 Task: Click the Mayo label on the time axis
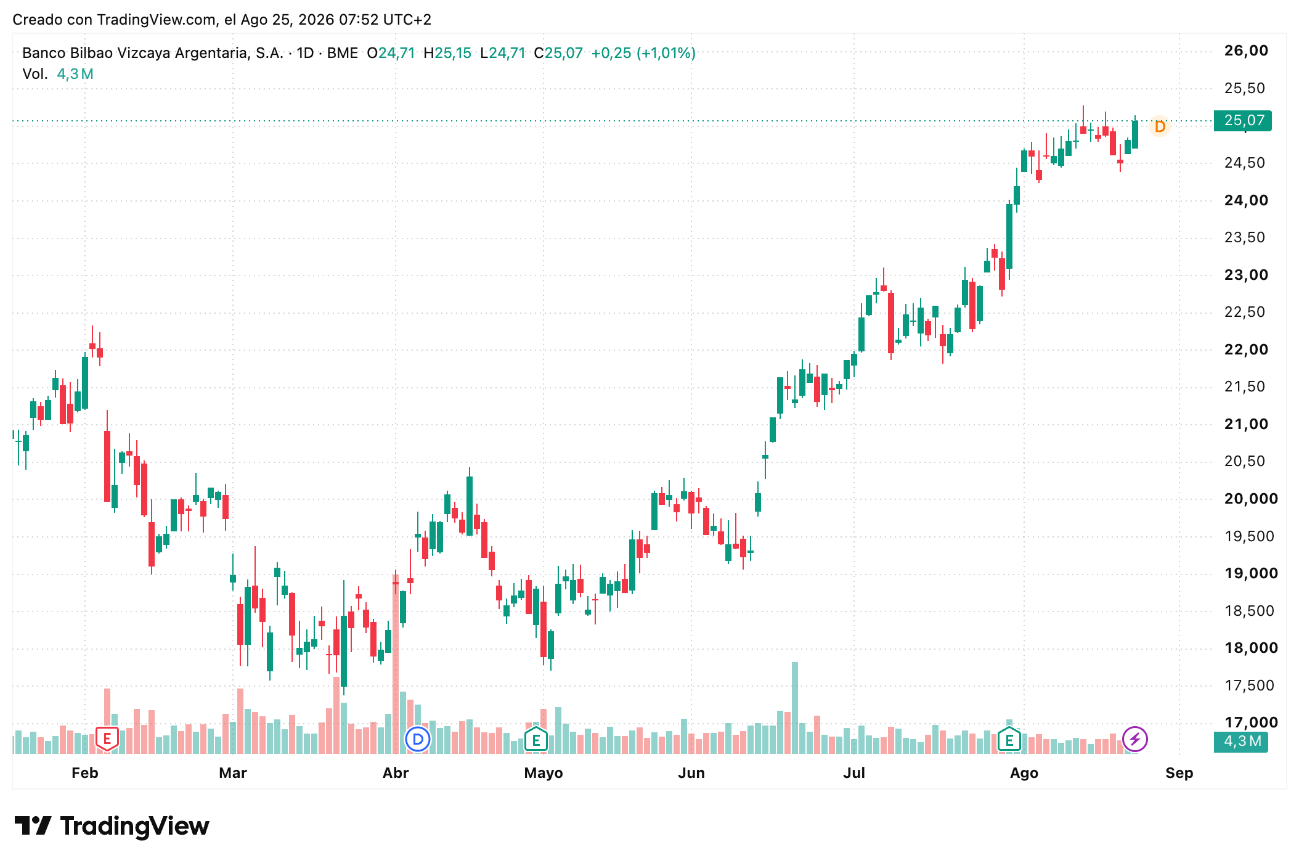pyautogui.click(x=544, y=773)
